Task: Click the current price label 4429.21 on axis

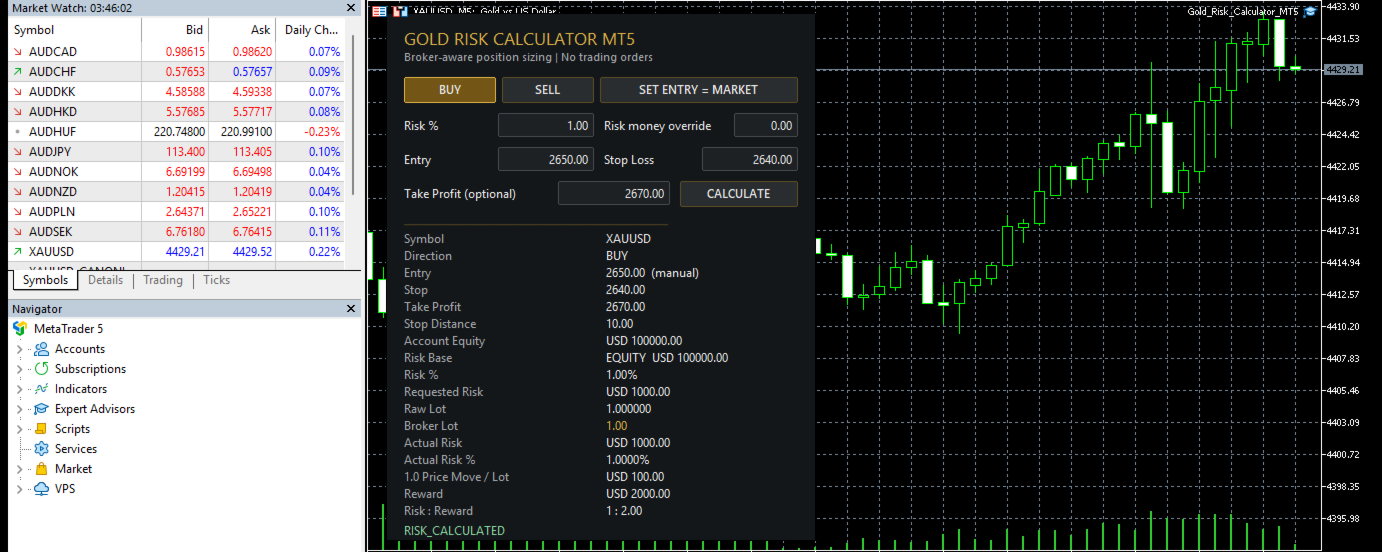Action: click(1342, 70)
